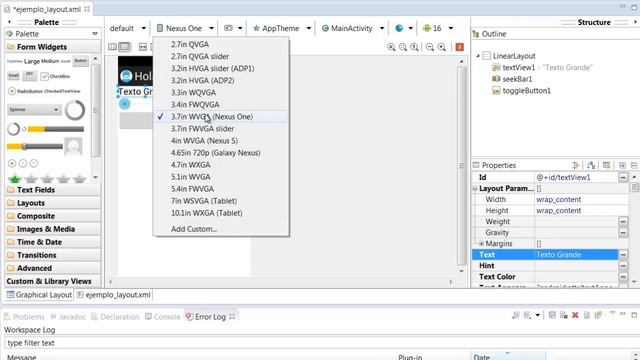The width and height of the screenshot is (640, 360).
Task: Edit the Id property value field
Action: click(x=576, y=178)
